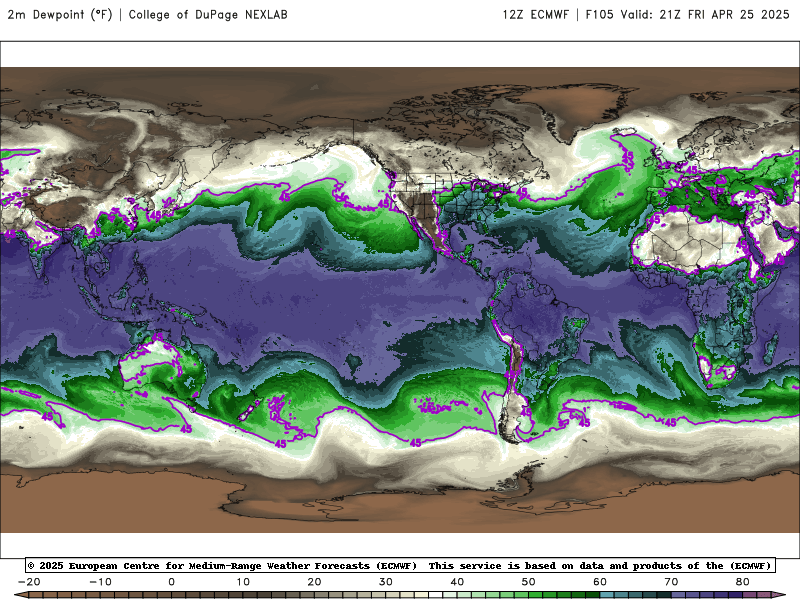The width and height of the screenshot is (800, 600).
Task: Click the ECMWF copyright notice banner
Action: click(400, 565)
